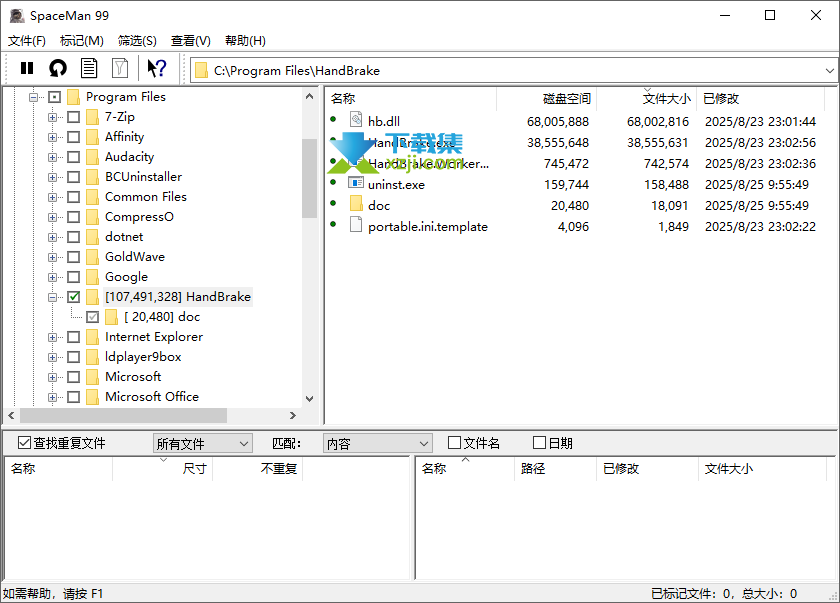Screen dimensions: 840x603
Task: Activate the context help pointer icon
Action: (x=156, y=68)
